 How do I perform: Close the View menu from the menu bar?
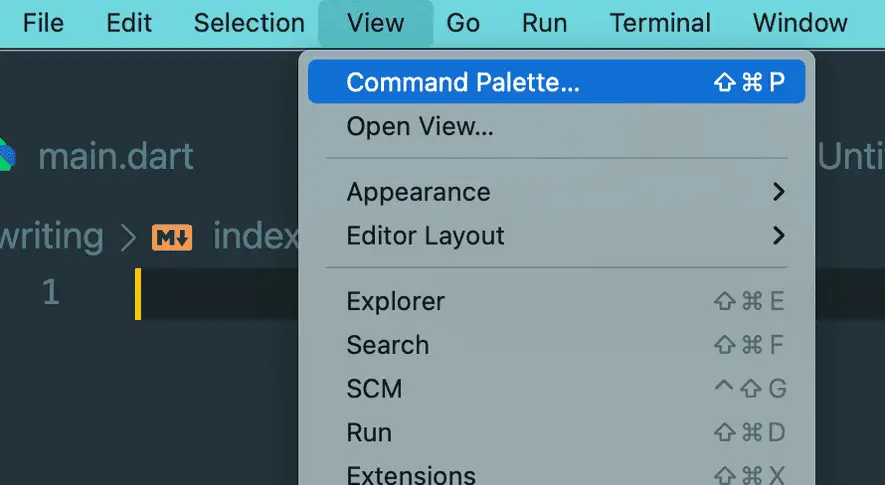click(375, 24)
